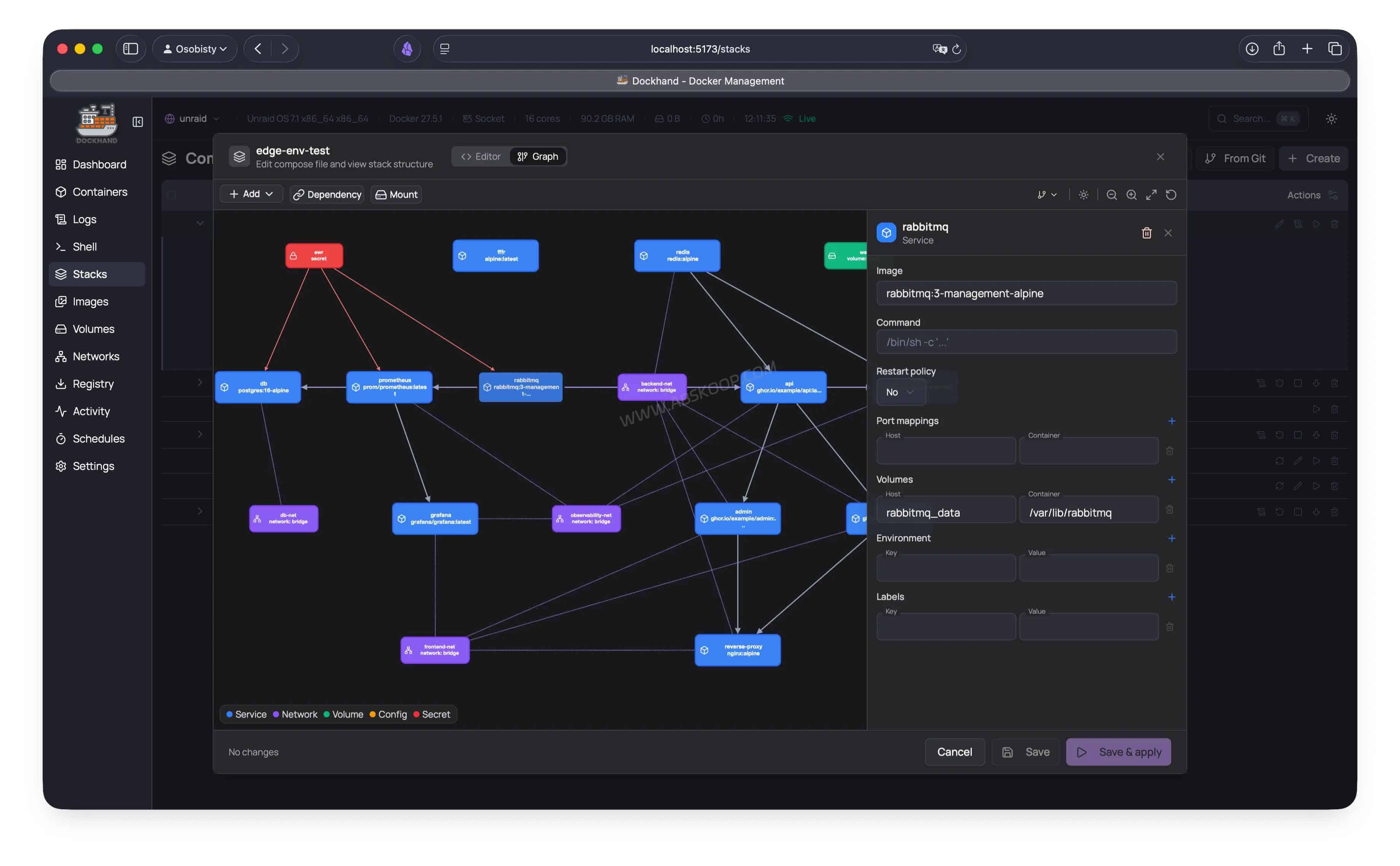Click the Dependency tool button
1400x866 pixels.
327,195
